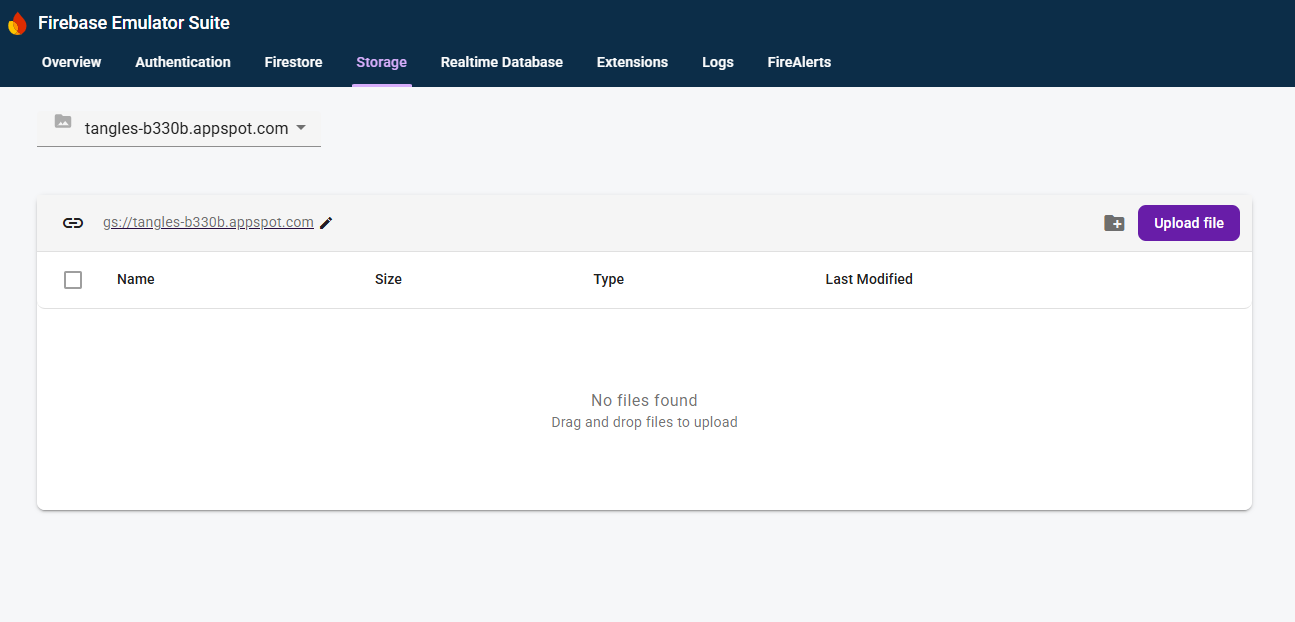Image resolution: width=1295 pixels, height=622 pixels.
Task: Click the bucket image icon in the selector
Action: coord(63,121)
